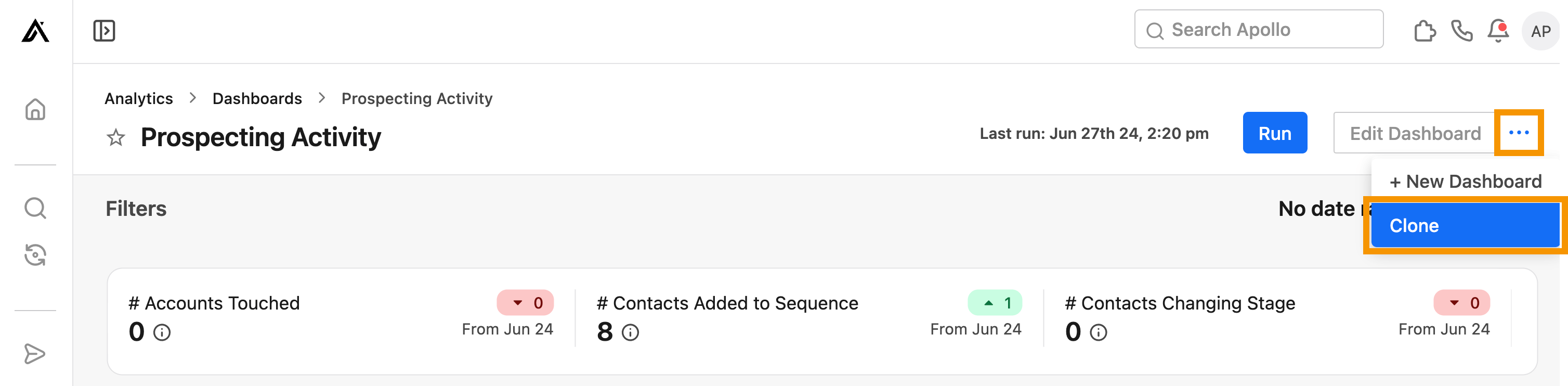Open the Home sidebar icon
This screenshot has height=386, width=1568.
coord(35,110)
